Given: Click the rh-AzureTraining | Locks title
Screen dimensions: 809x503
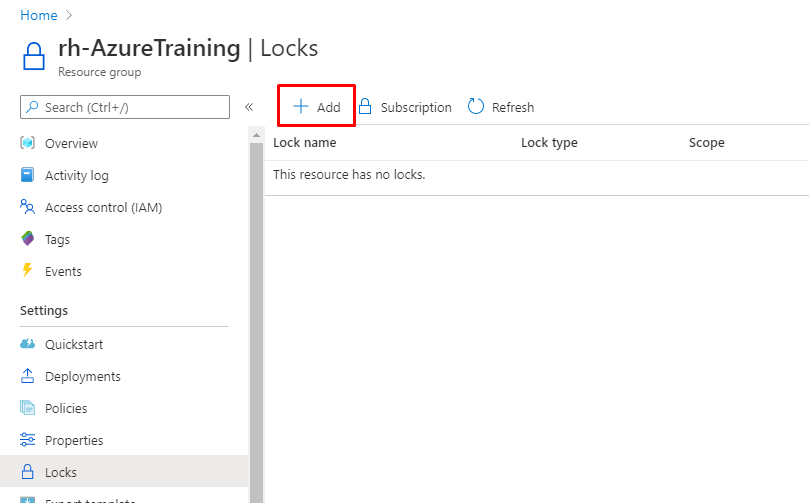Looking at the screenshot, I should tap(188, 48).
